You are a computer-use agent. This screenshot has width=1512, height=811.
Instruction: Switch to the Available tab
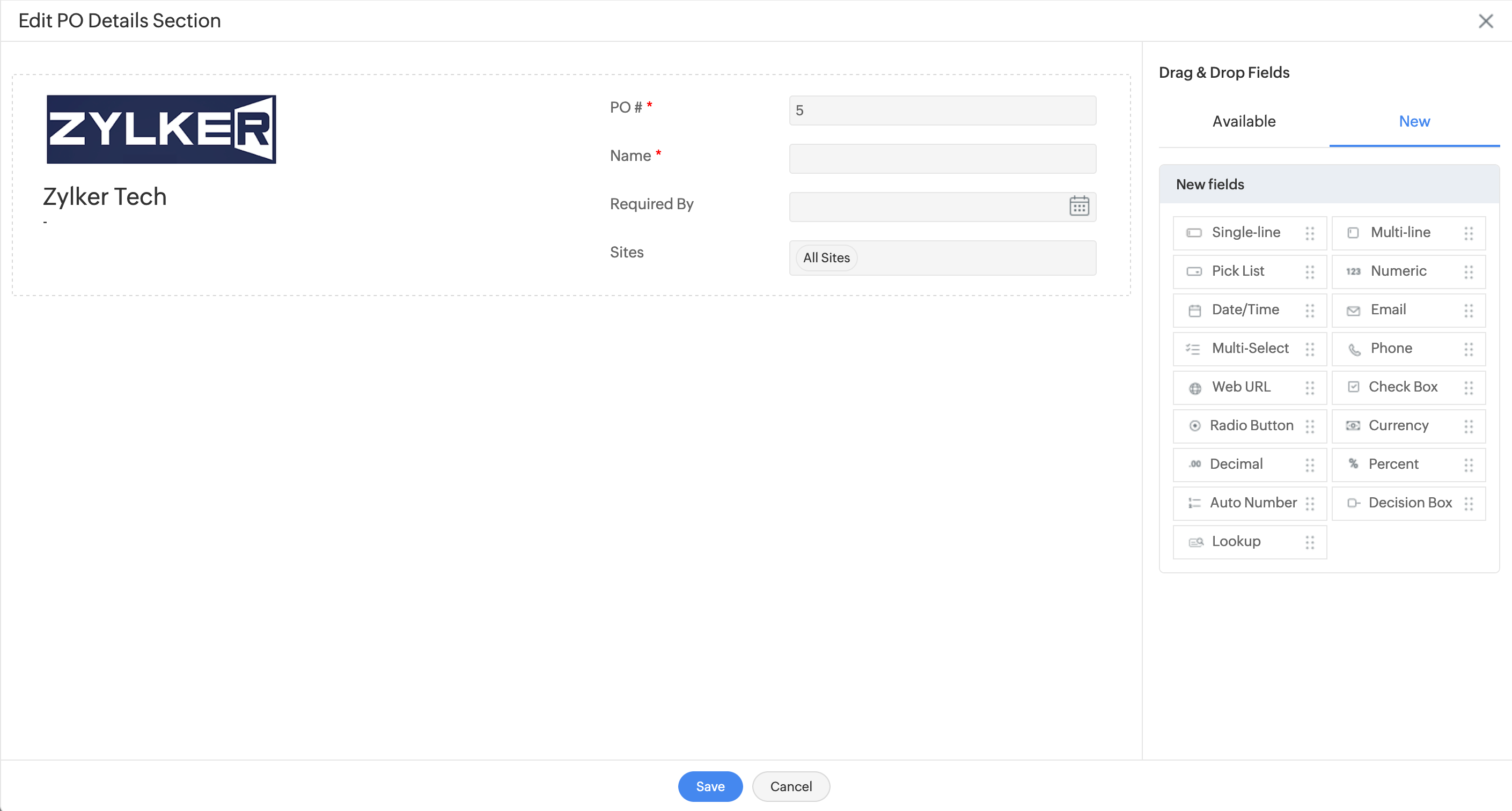click(1244, 121)
